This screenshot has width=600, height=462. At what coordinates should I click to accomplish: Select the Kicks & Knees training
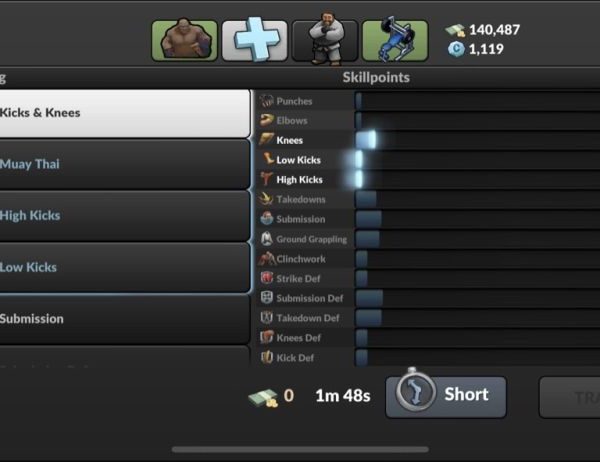click(x=125, y=113)
